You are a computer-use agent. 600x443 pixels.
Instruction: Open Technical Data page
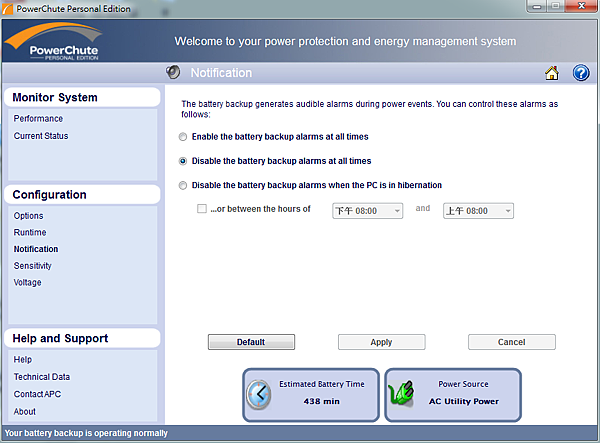[42, 377]
